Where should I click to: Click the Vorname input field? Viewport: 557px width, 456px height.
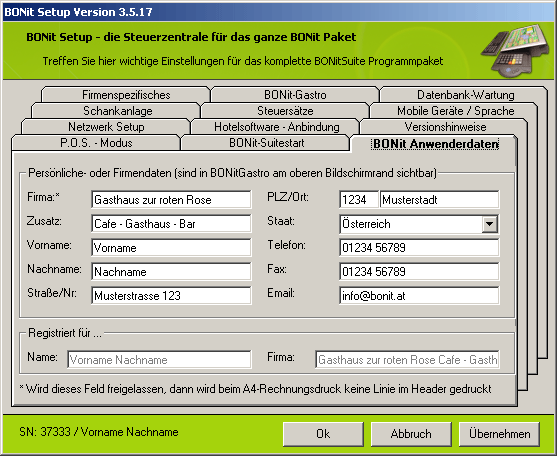point(171,247)
